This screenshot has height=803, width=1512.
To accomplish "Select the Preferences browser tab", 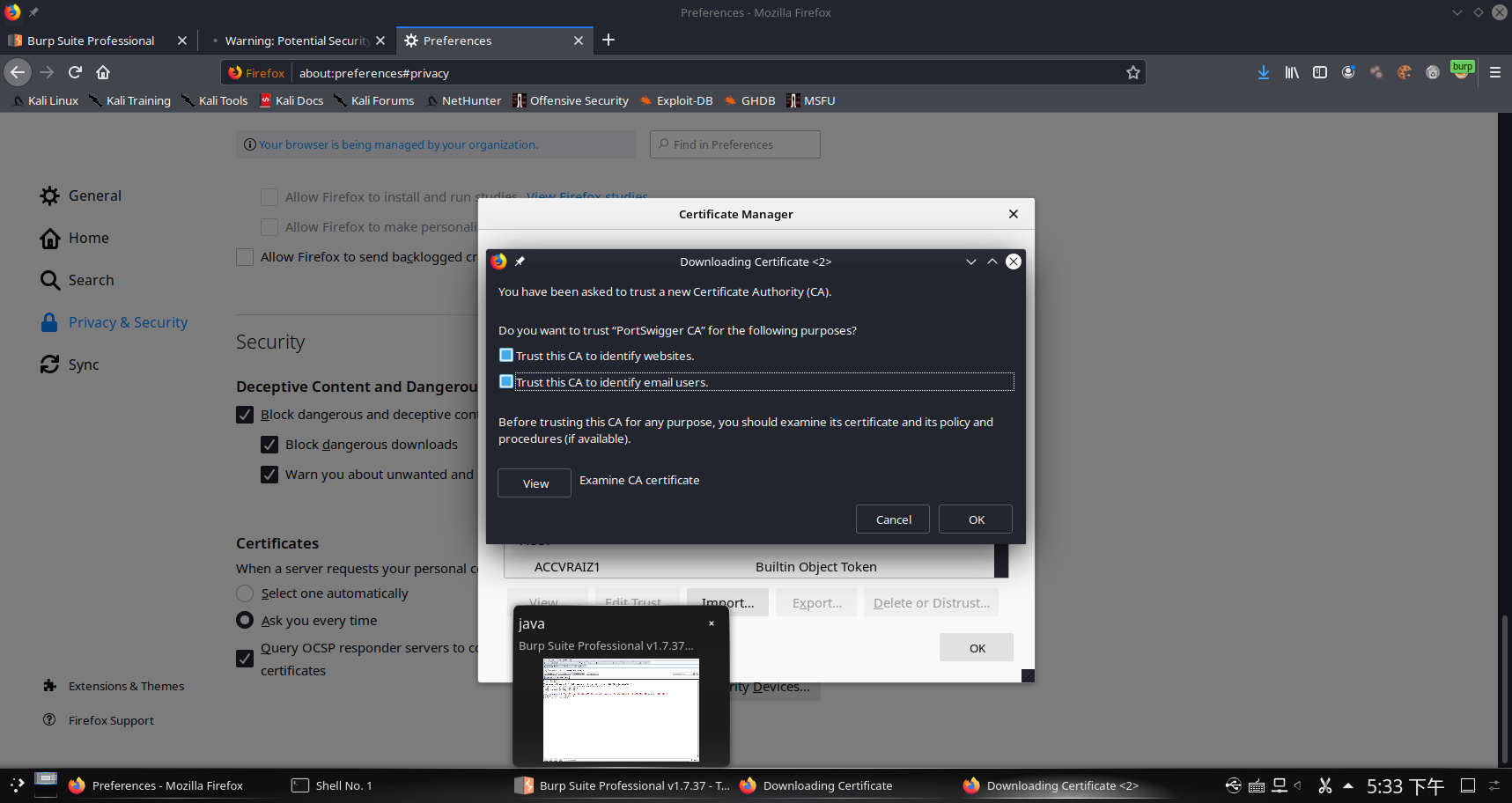I will coord(493,41).
